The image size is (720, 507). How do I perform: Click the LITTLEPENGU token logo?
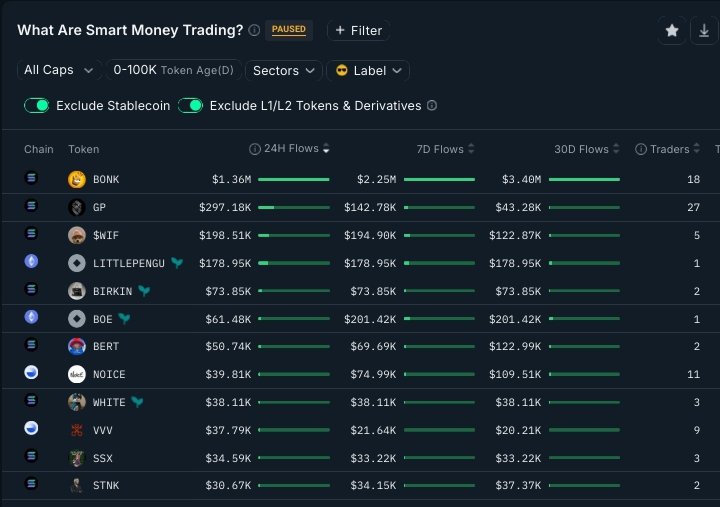pyautogui.click(x=77, y=263)
